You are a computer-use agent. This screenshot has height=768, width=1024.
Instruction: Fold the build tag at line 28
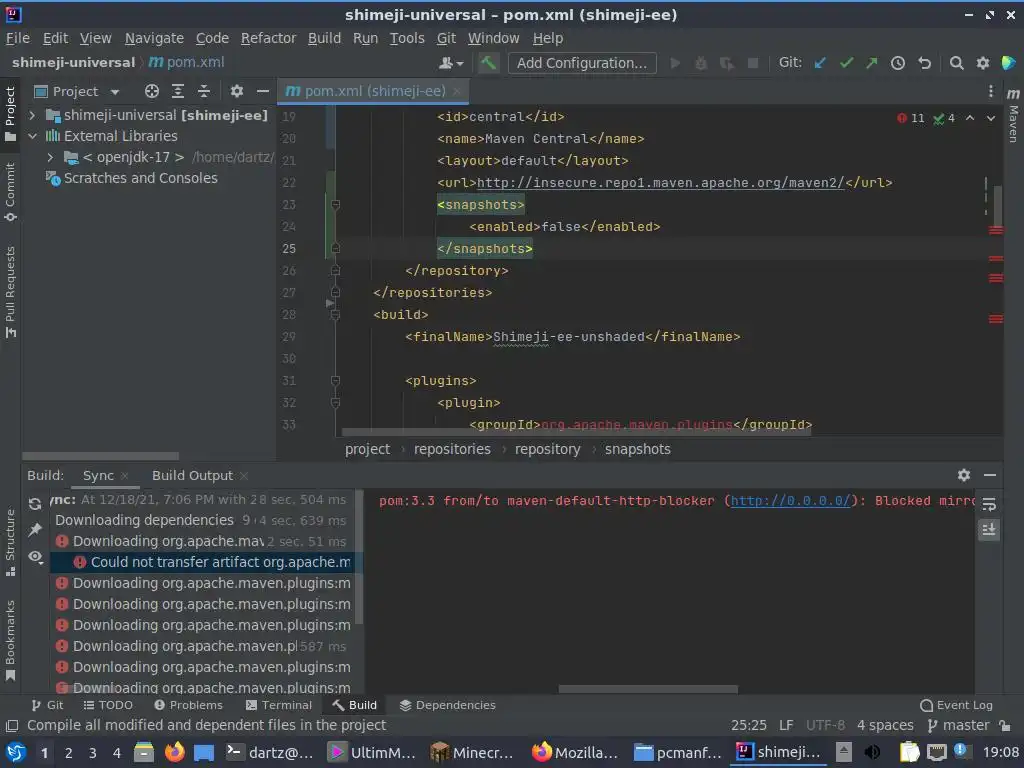click(x=335, y=315)
